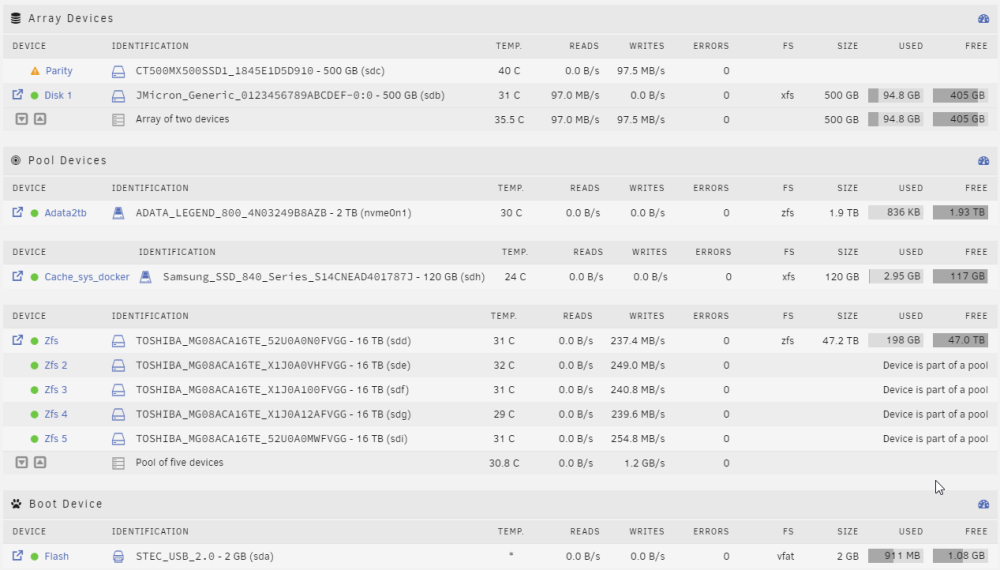The image size is (1000, 570).
Task: Click the drive icon for TOSHIBA X1J0A12AFVGG
Action: pyautogui.click(x=118, y=414)
